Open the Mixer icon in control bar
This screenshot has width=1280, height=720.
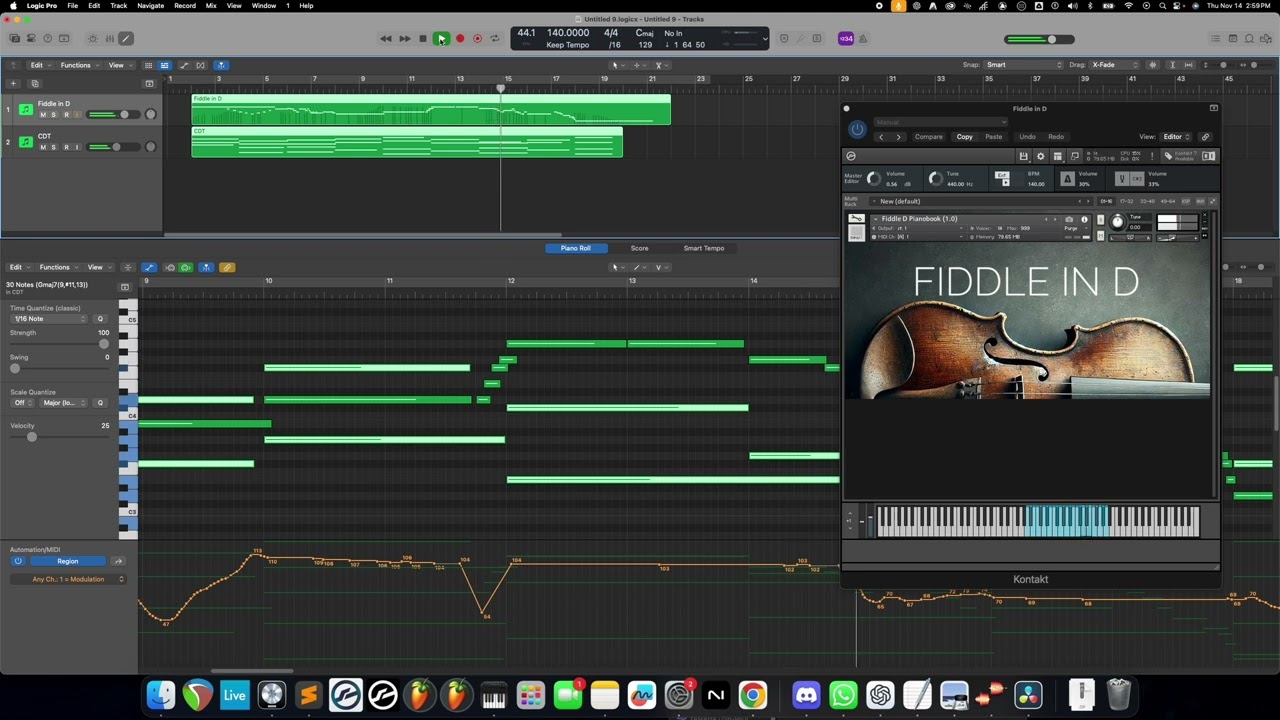click(109, 39)
